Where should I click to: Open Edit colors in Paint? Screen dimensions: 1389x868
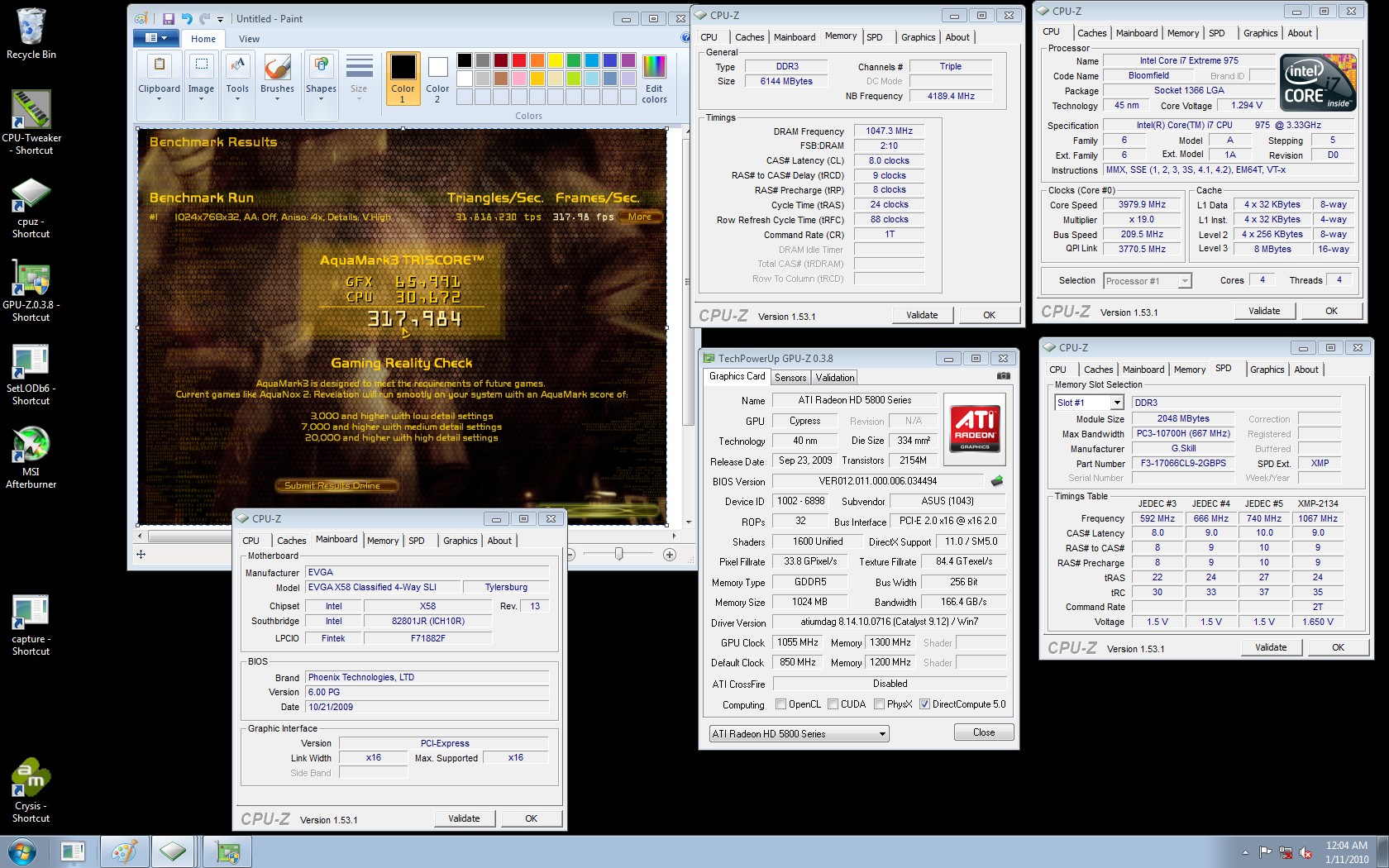654,78
